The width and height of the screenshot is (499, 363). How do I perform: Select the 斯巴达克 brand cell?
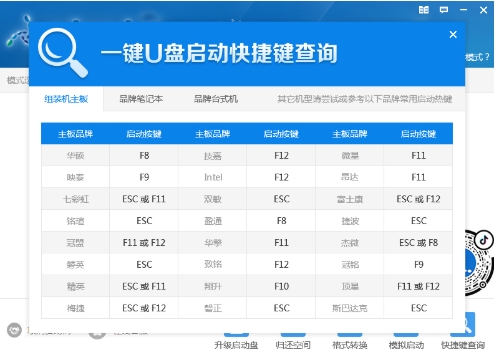point(350,308)
